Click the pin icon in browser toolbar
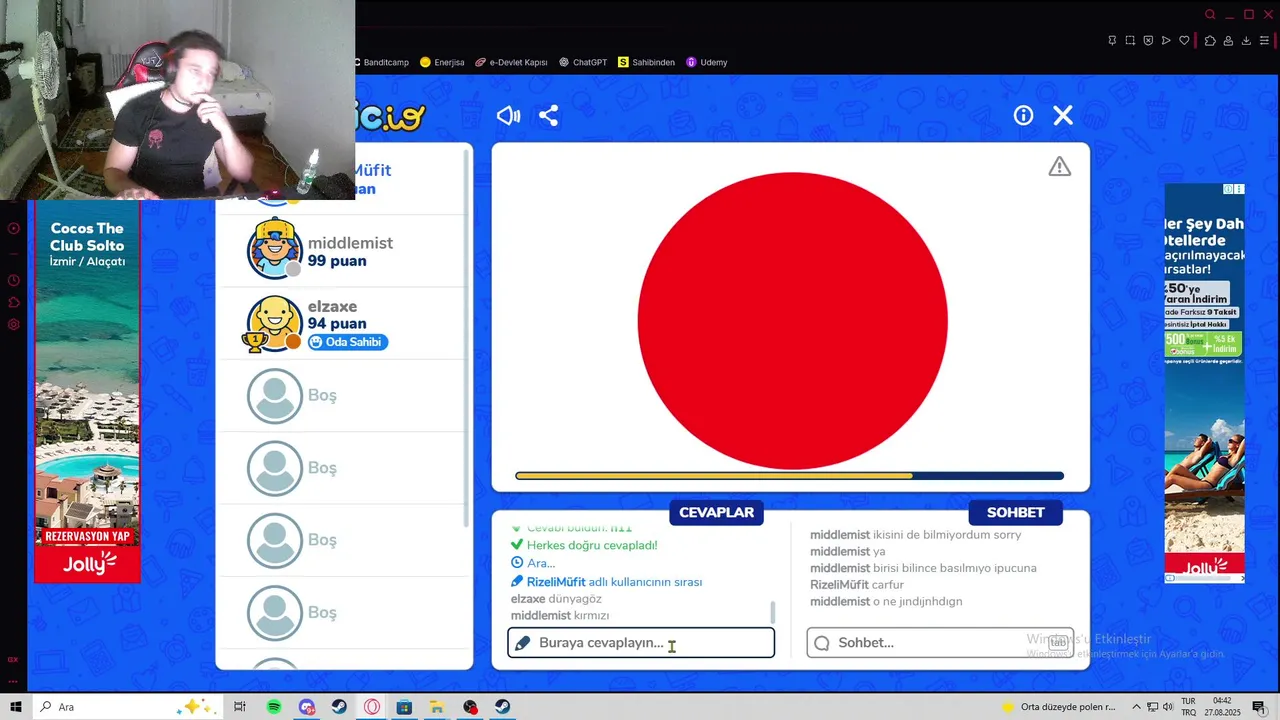Viewport: 1280px width, 720px height. pos(1112,41)
